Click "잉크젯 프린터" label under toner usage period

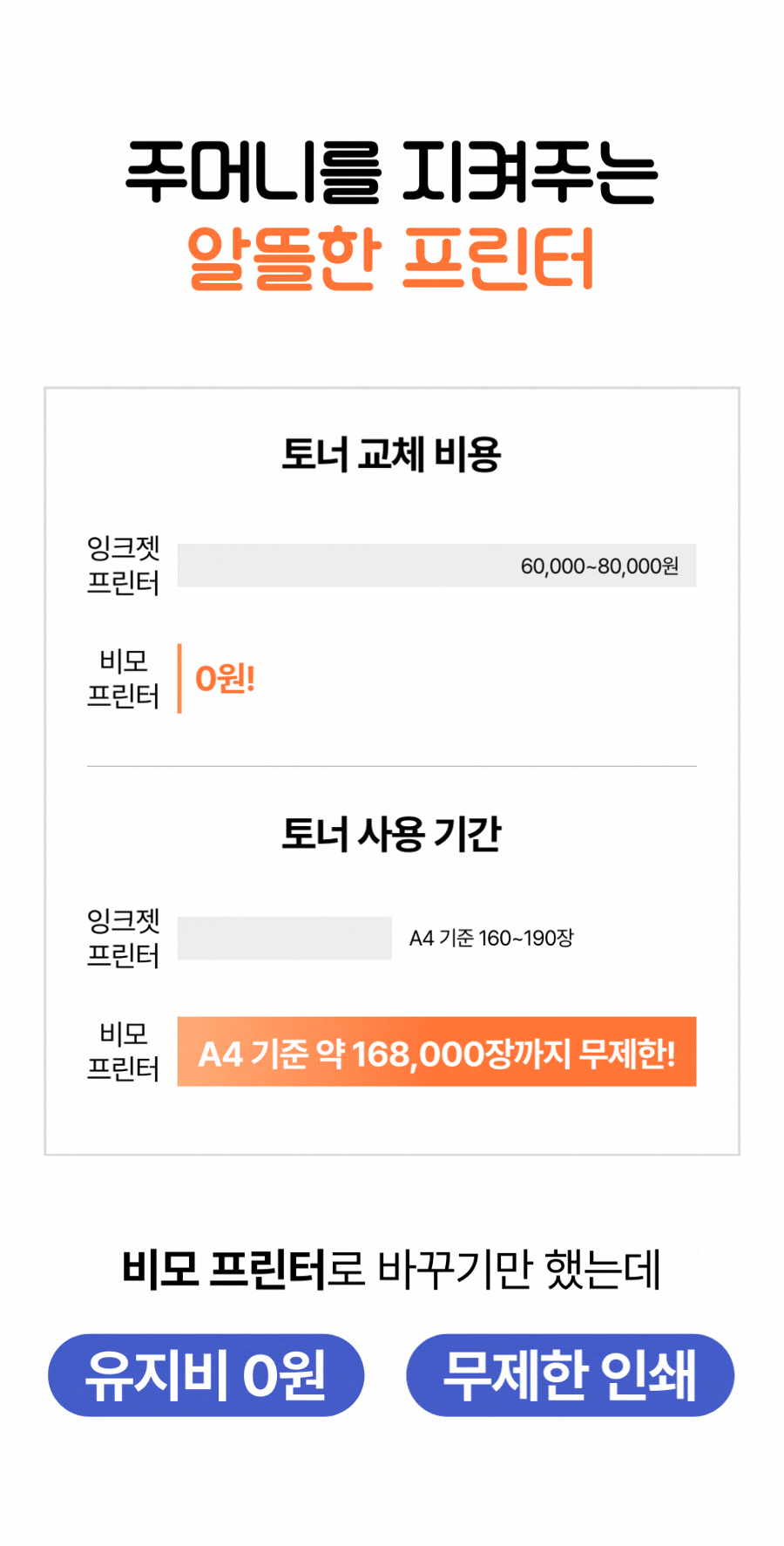123,938
